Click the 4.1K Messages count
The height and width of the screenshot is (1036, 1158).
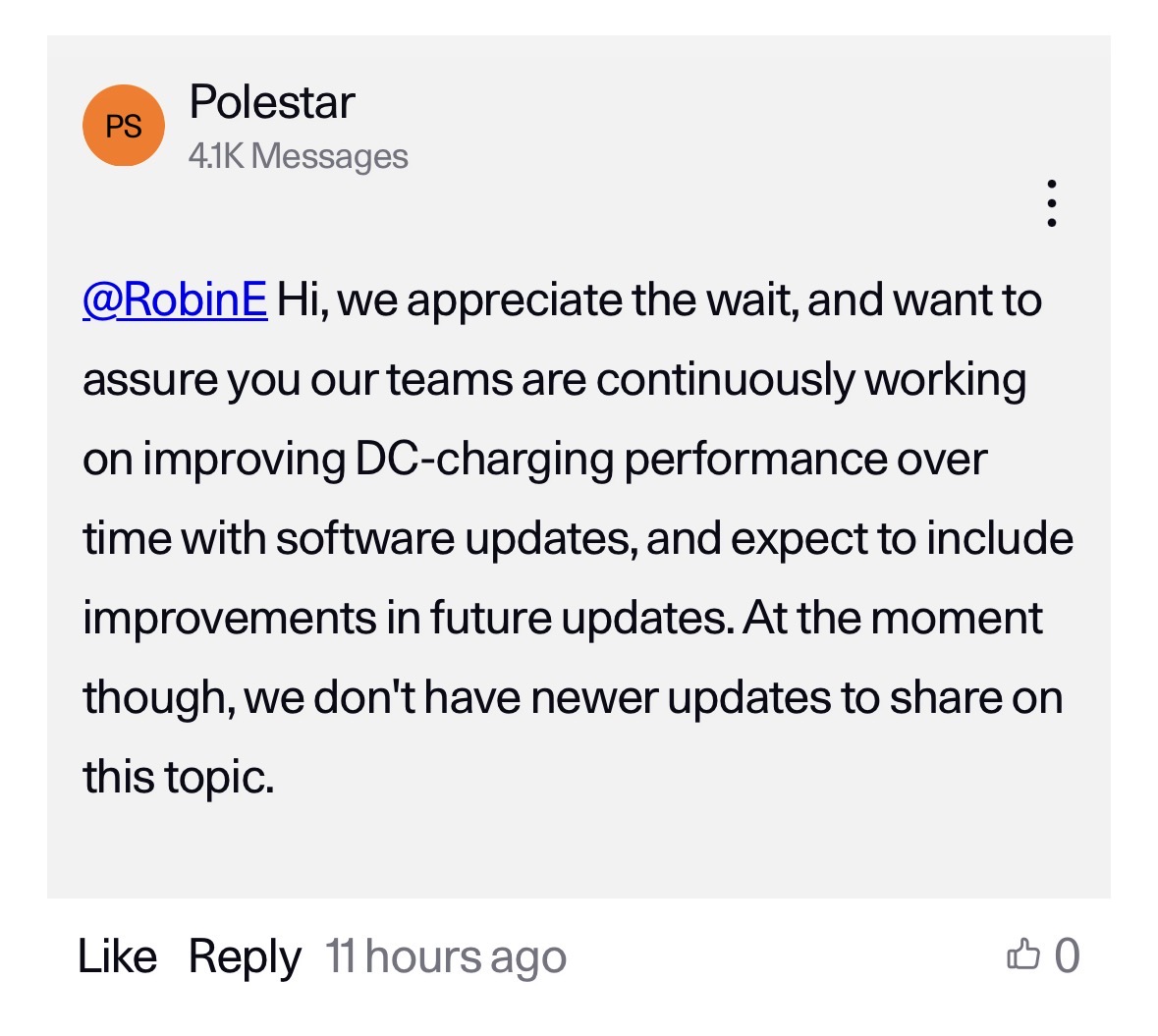pyautogui.click(x=299, y=156)
